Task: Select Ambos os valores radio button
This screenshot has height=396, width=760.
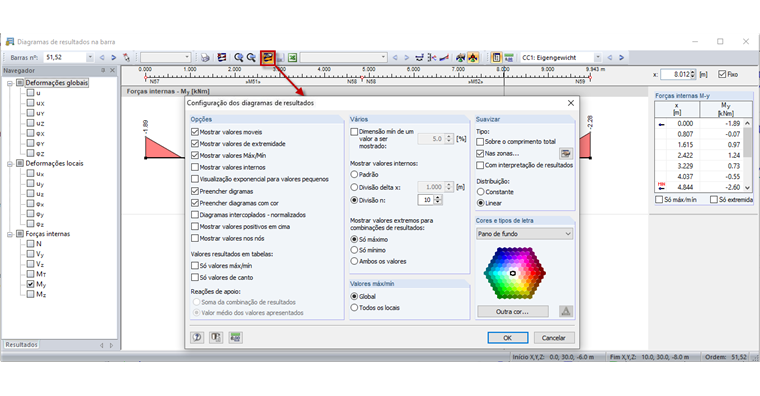Action: point(354,261)
